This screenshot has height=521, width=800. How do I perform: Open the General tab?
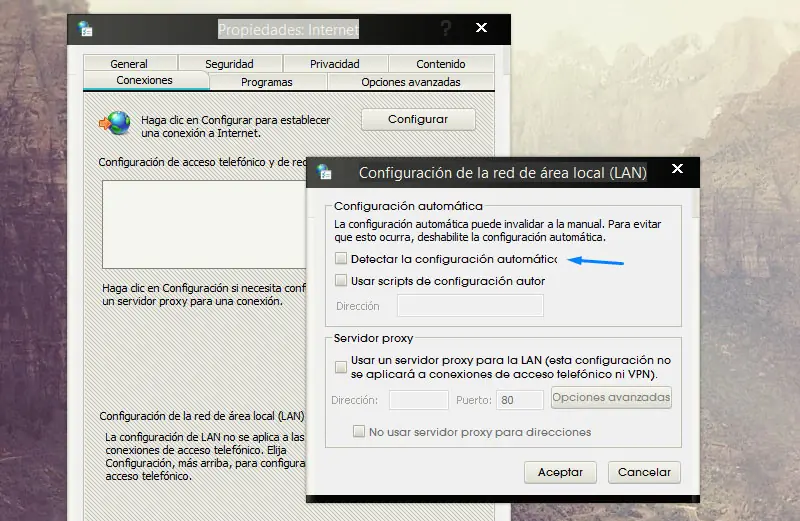(129, 63)
